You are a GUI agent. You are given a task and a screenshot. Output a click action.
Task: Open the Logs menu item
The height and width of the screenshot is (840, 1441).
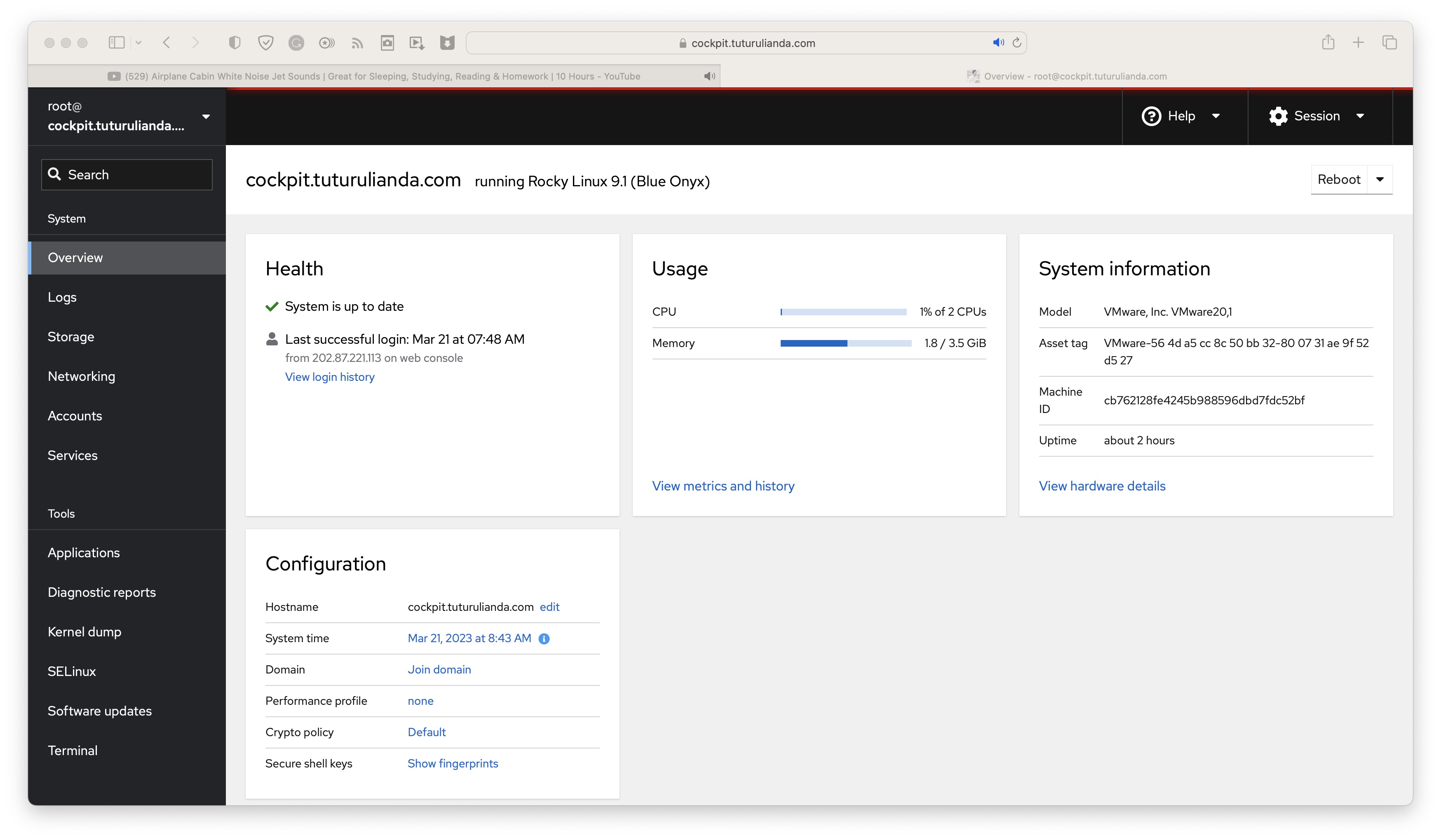click(62, 296)
